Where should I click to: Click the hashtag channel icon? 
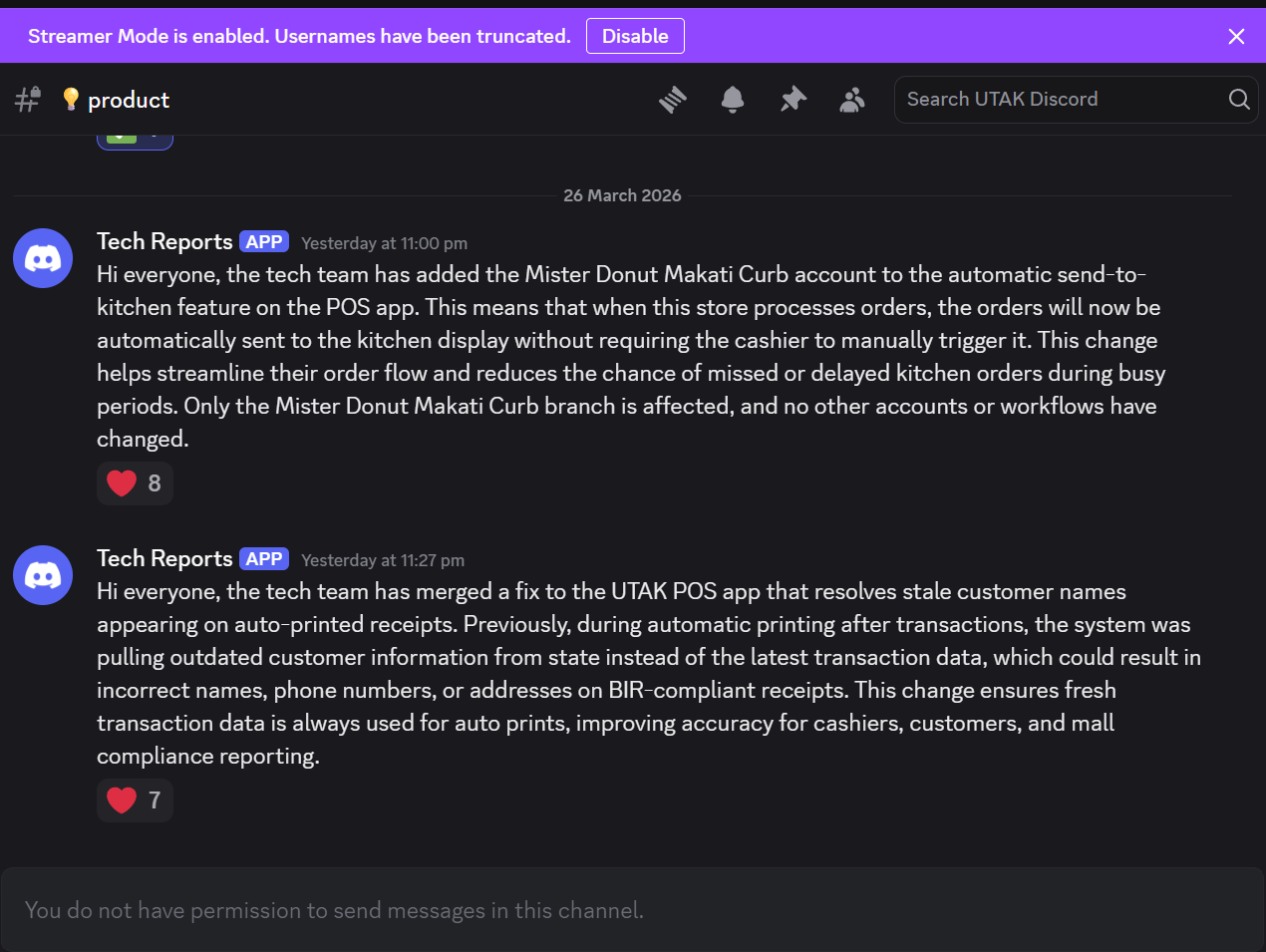26,99
